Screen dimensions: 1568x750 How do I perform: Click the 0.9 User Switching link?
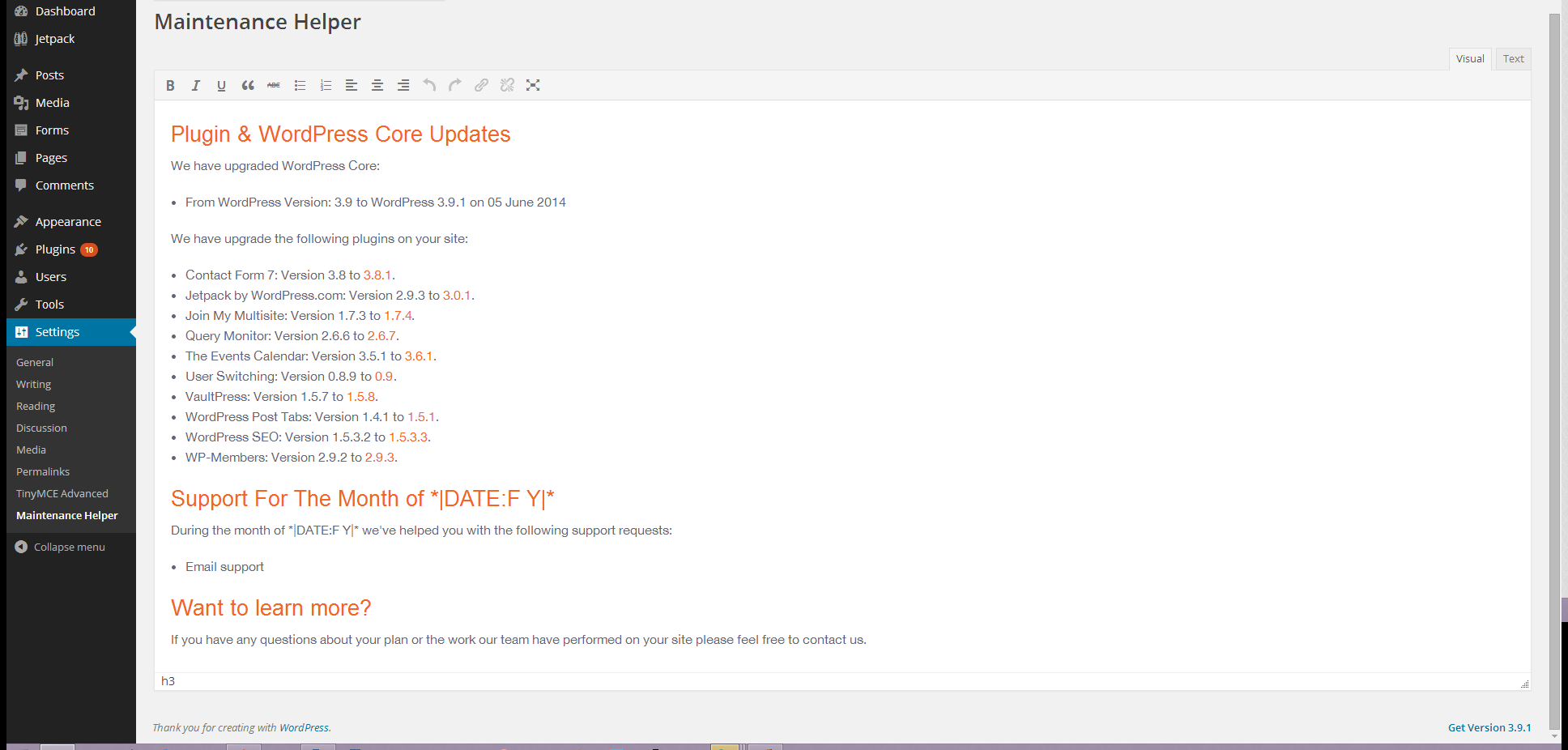point(384,377)
